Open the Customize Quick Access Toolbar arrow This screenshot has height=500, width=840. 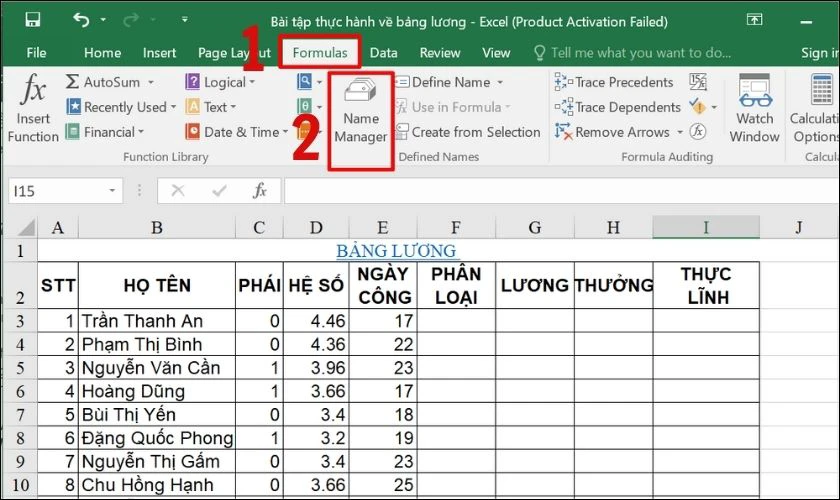pos(184,20)
